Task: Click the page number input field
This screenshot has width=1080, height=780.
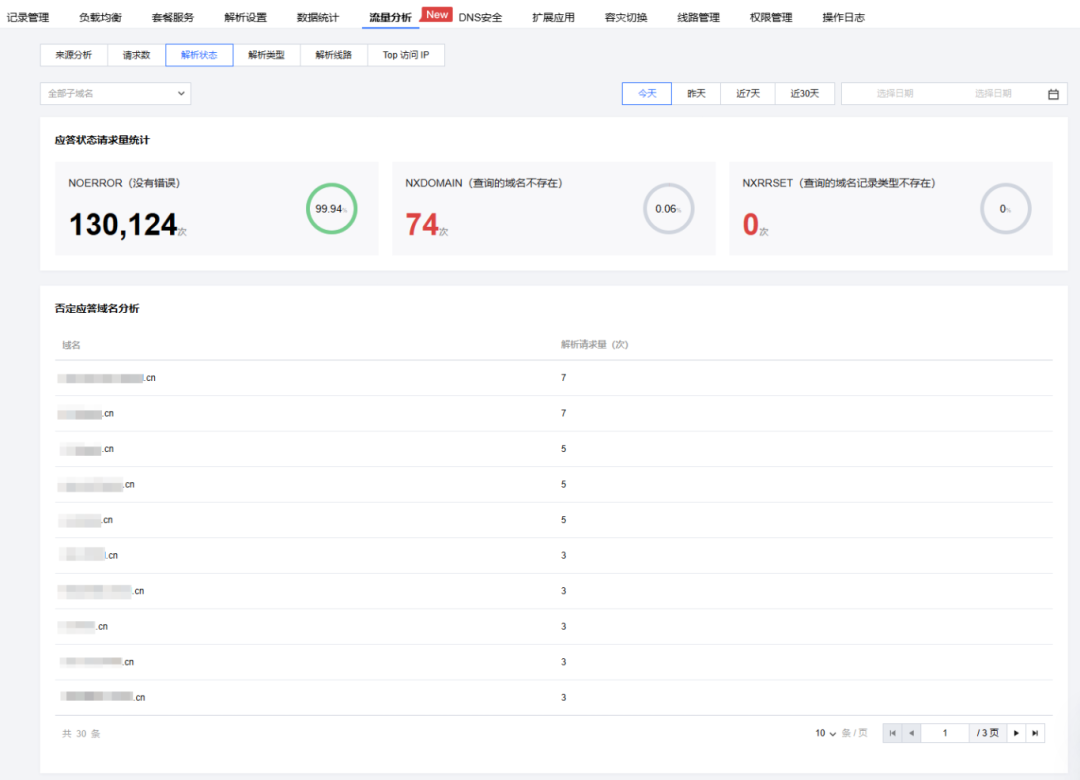Action: (945, 733)
